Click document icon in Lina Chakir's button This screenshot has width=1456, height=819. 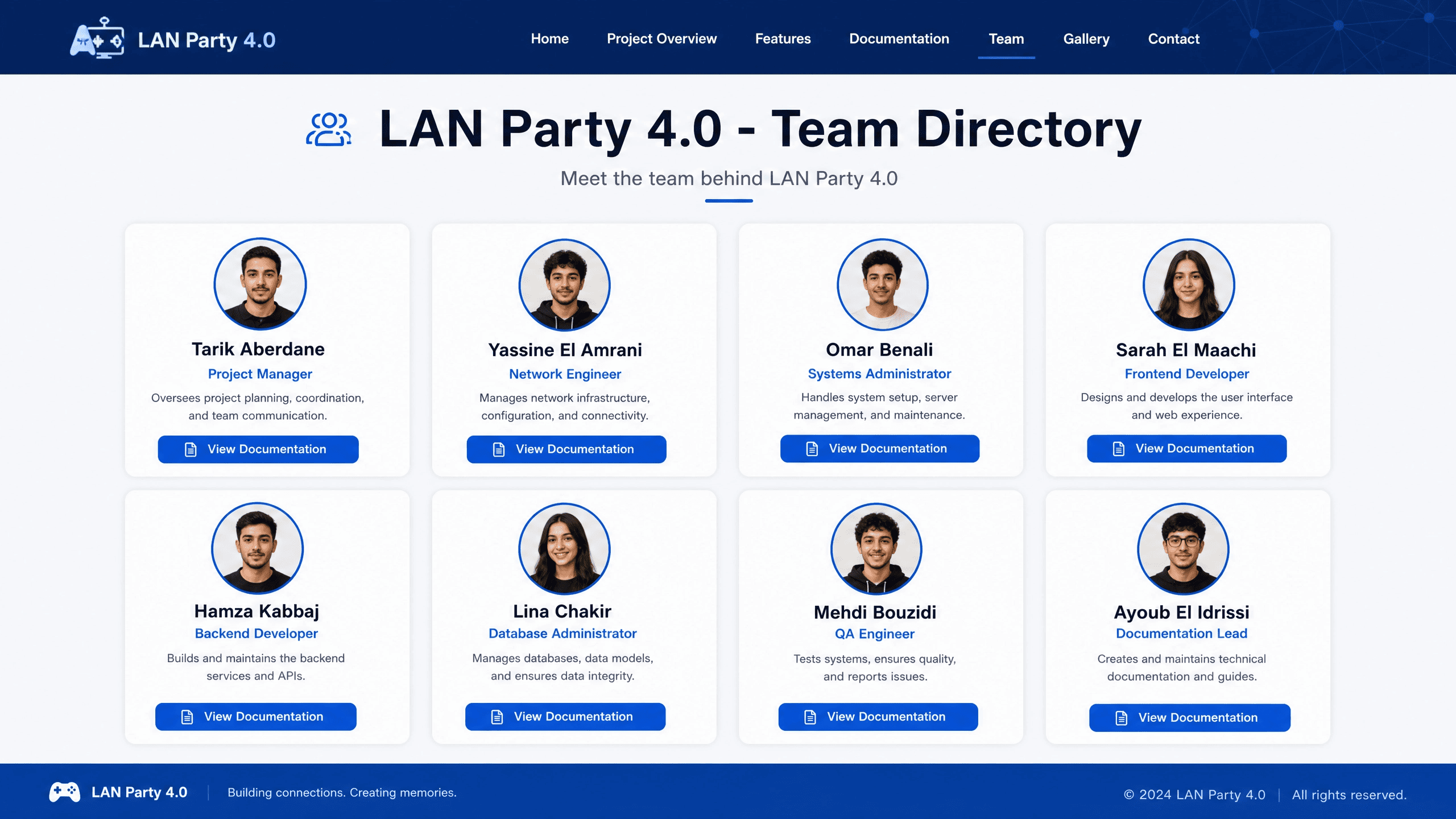[x=497, y=717]
